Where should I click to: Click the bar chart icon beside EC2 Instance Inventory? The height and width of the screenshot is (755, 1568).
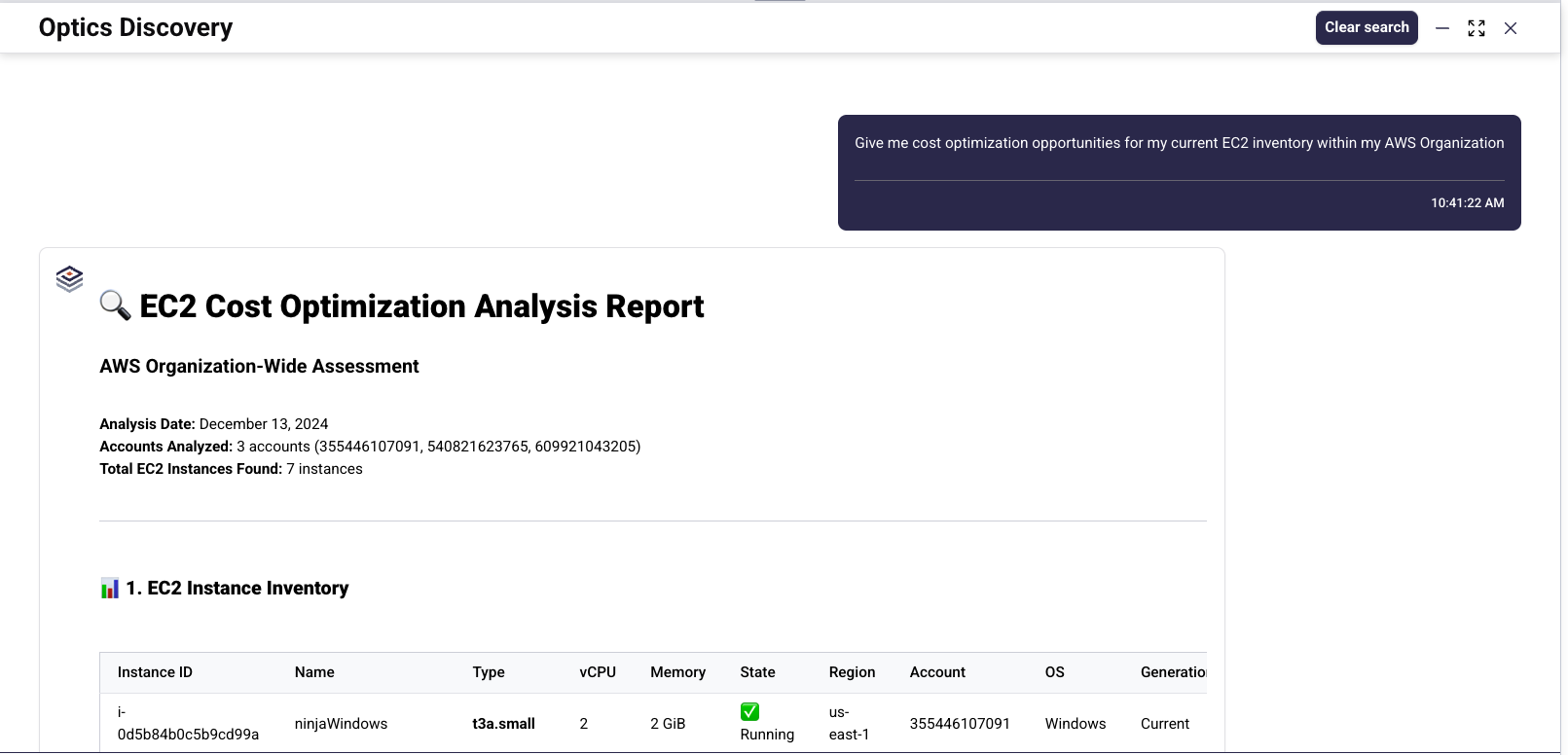tap(110, 589)
